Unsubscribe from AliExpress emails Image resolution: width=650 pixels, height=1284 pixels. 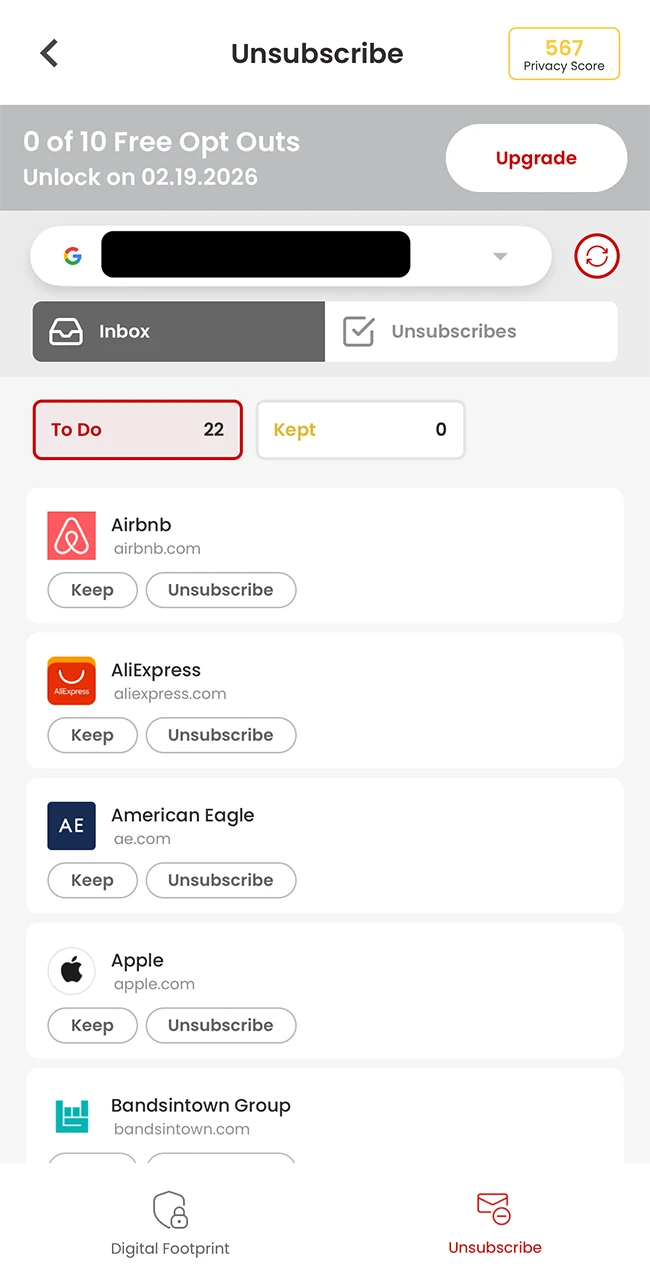221,735
